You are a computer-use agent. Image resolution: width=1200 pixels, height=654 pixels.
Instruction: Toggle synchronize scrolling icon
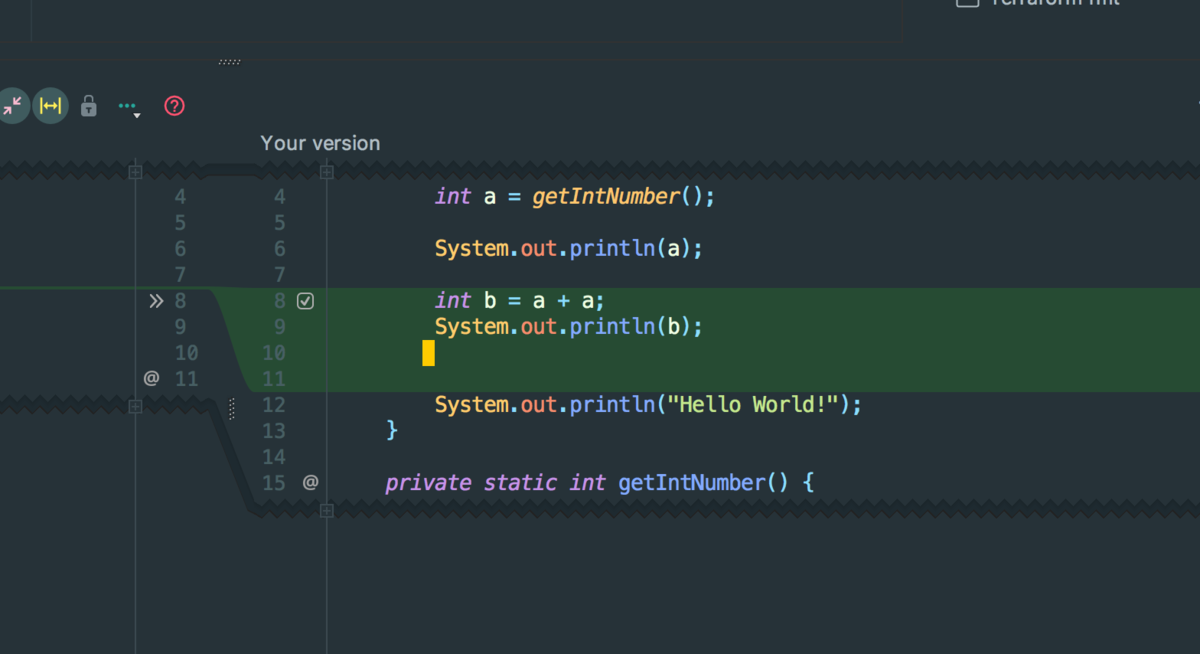(50, 105)
